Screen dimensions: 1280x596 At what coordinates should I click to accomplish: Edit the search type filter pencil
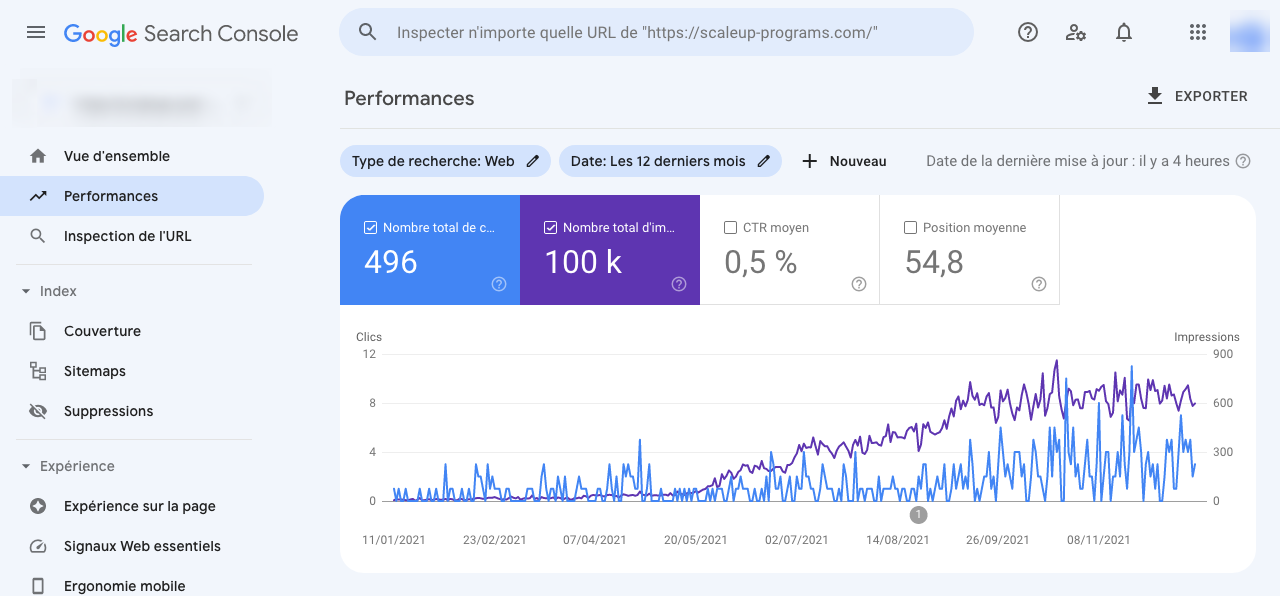(533, 161)
